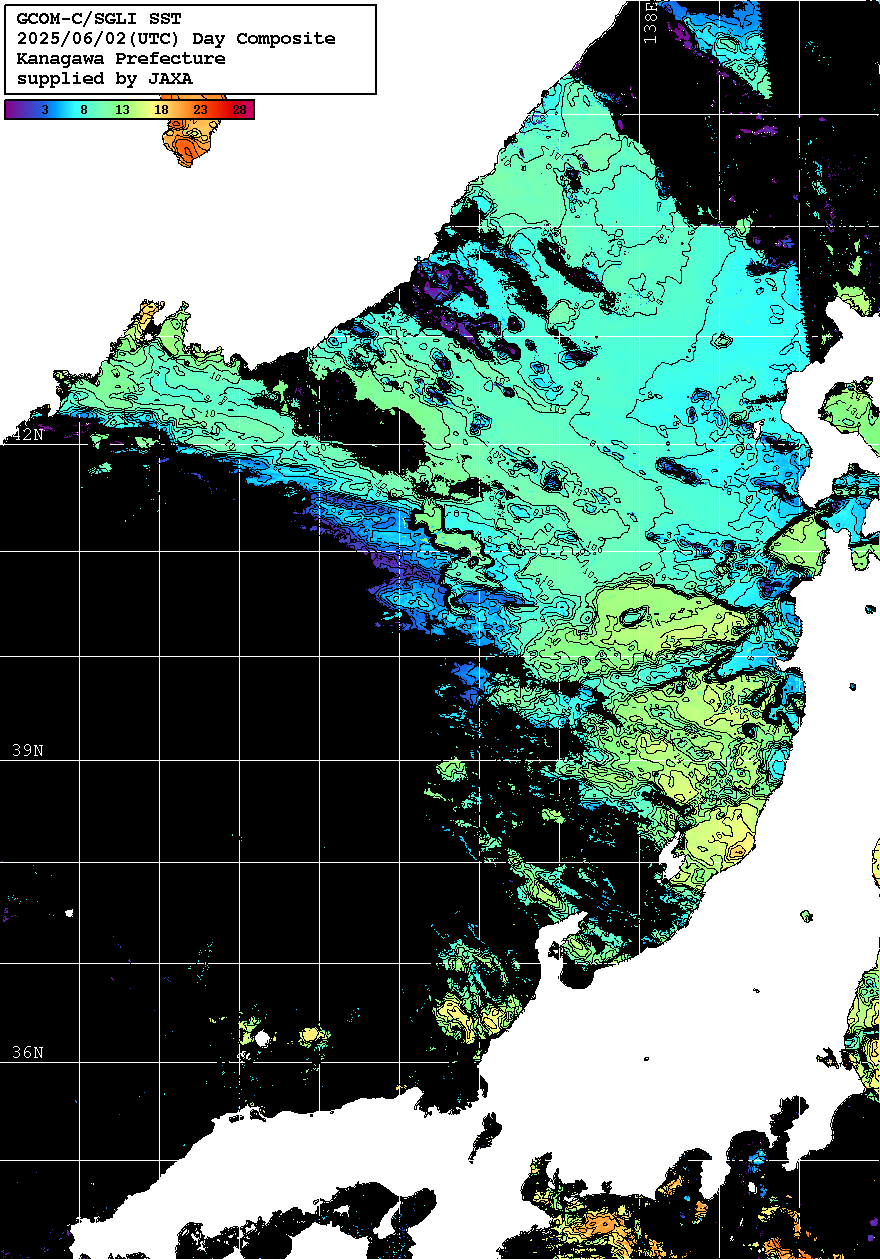The width and height of the screenshot is (880, 1259).
Task: Click the value 3 on color scale
Action: click(44, 110)
